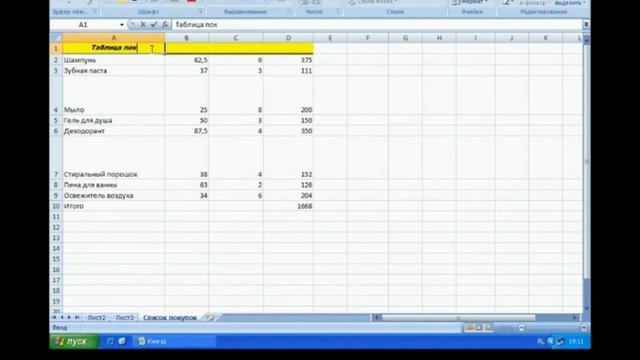Click first quick launch icon next to Start
Image resolution: width=640 pixels, height=360 pixels.
(x=110, y=341)
